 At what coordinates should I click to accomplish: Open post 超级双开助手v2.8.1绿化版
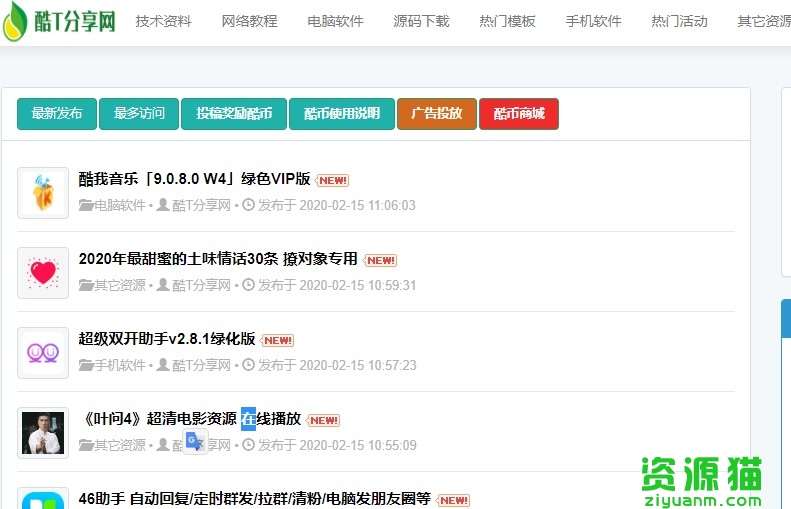click(x=167, y=338)
